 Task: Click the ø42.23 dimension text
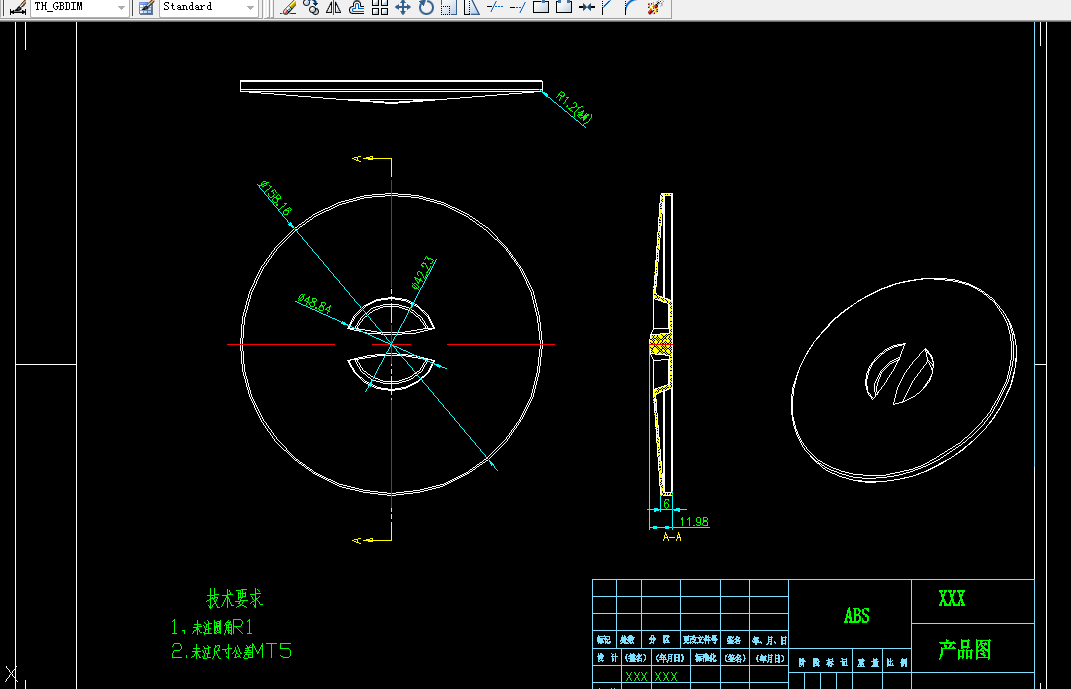point(423,273)
